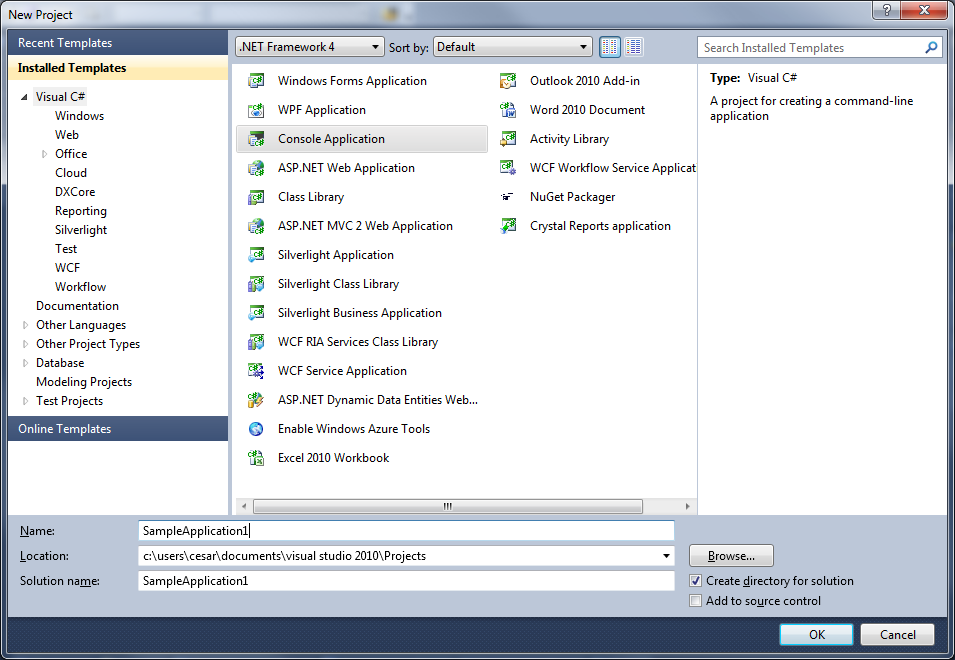Click the Silverlight Business Application icon

[256, 313]
